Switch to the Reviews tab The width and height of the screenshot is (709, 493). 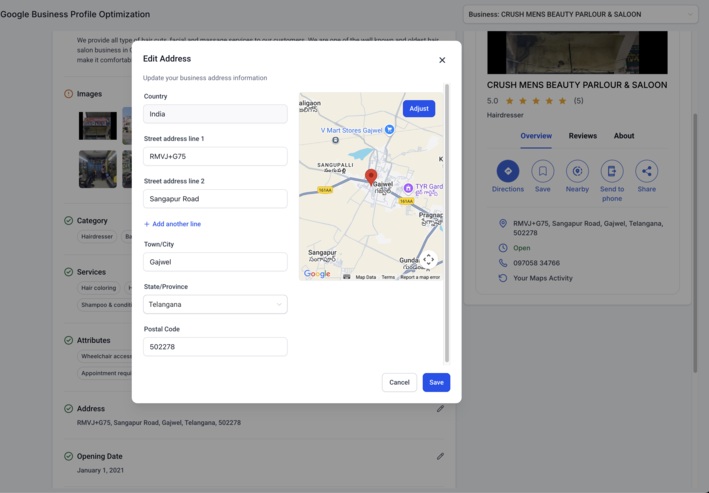click(x=582, y=136)
